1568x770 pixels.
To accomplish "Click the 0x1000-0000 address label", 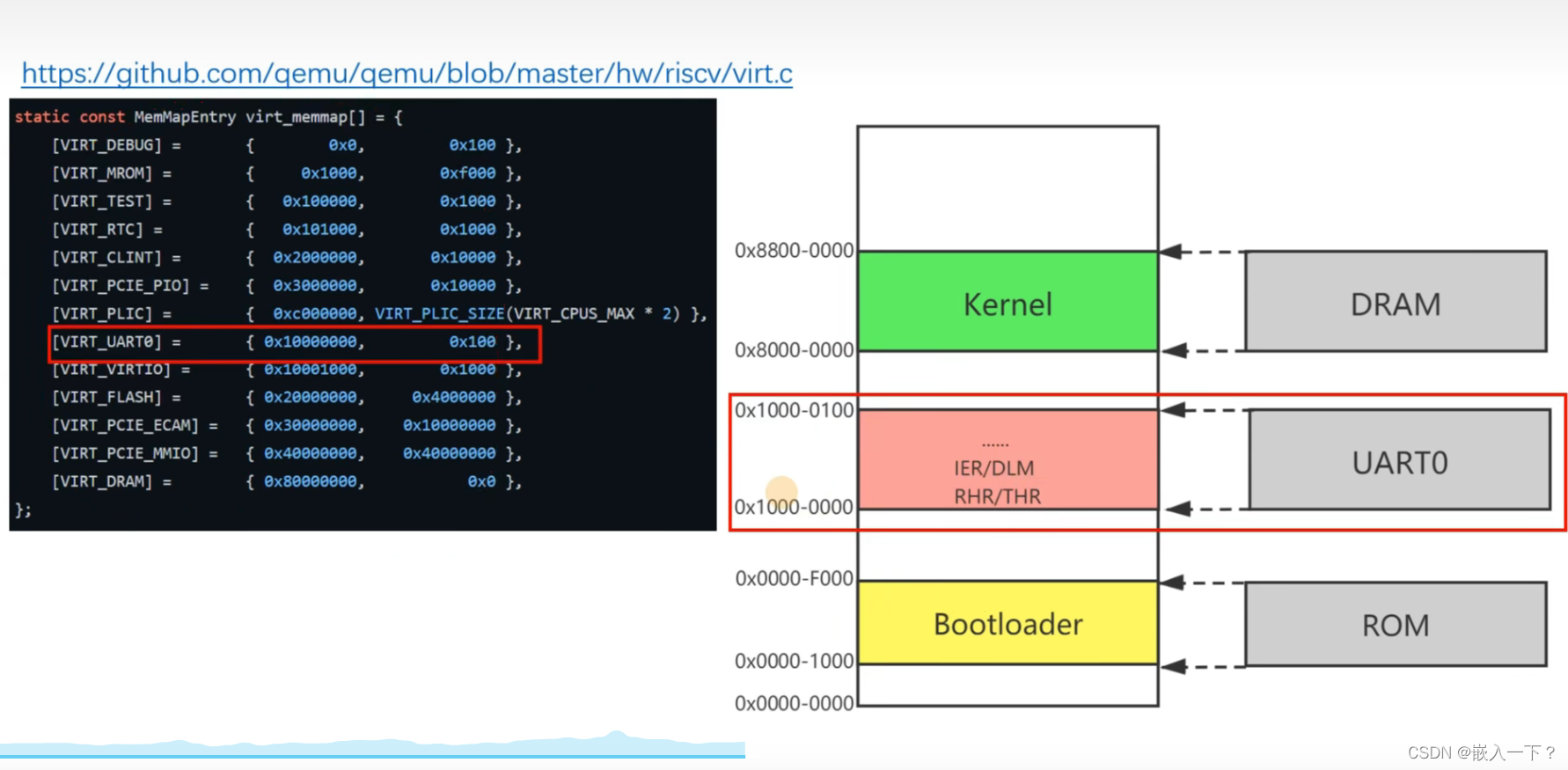I will [x=795, y=507].
